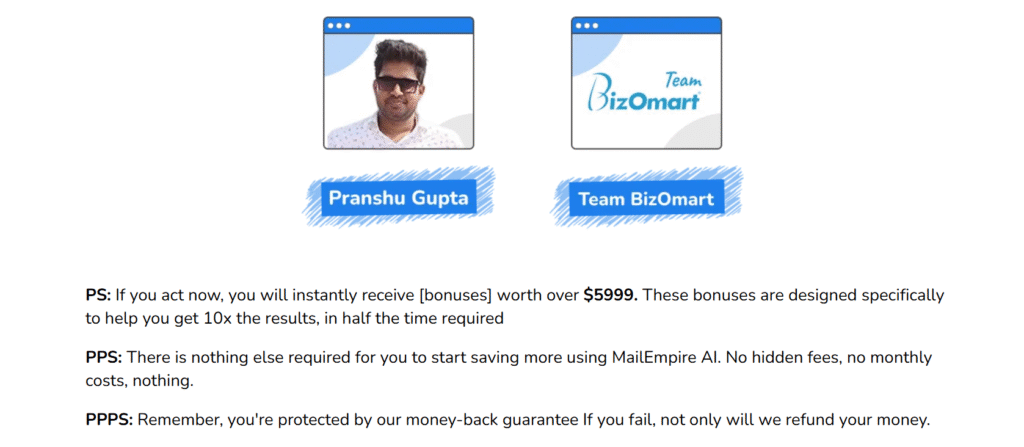Viewport: 1024px width, 447px height.
Task: Click the 'BizOmart' wordmark inside the logo
Action: [x=644, y=100]
